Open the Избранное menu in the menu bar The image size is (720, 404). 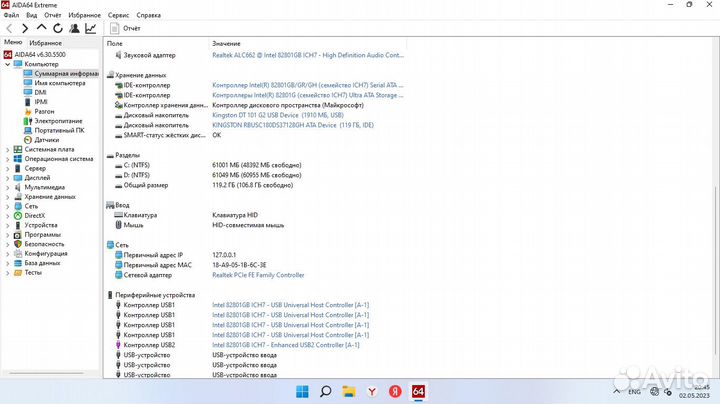tap(84, 15)
